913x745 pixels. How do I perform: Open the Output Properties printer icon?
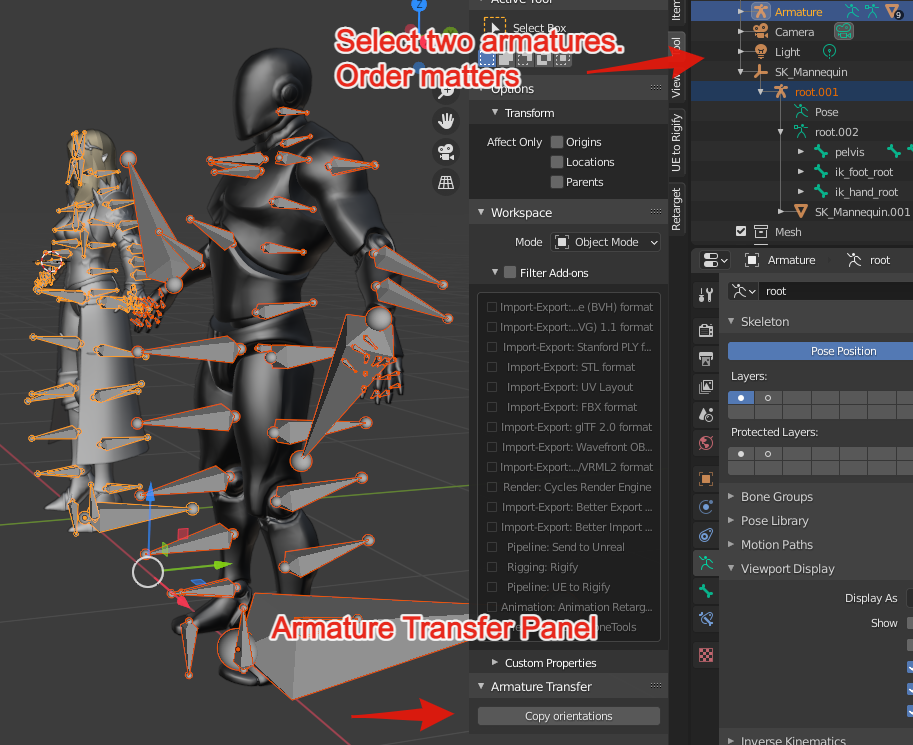click(705, 358)
